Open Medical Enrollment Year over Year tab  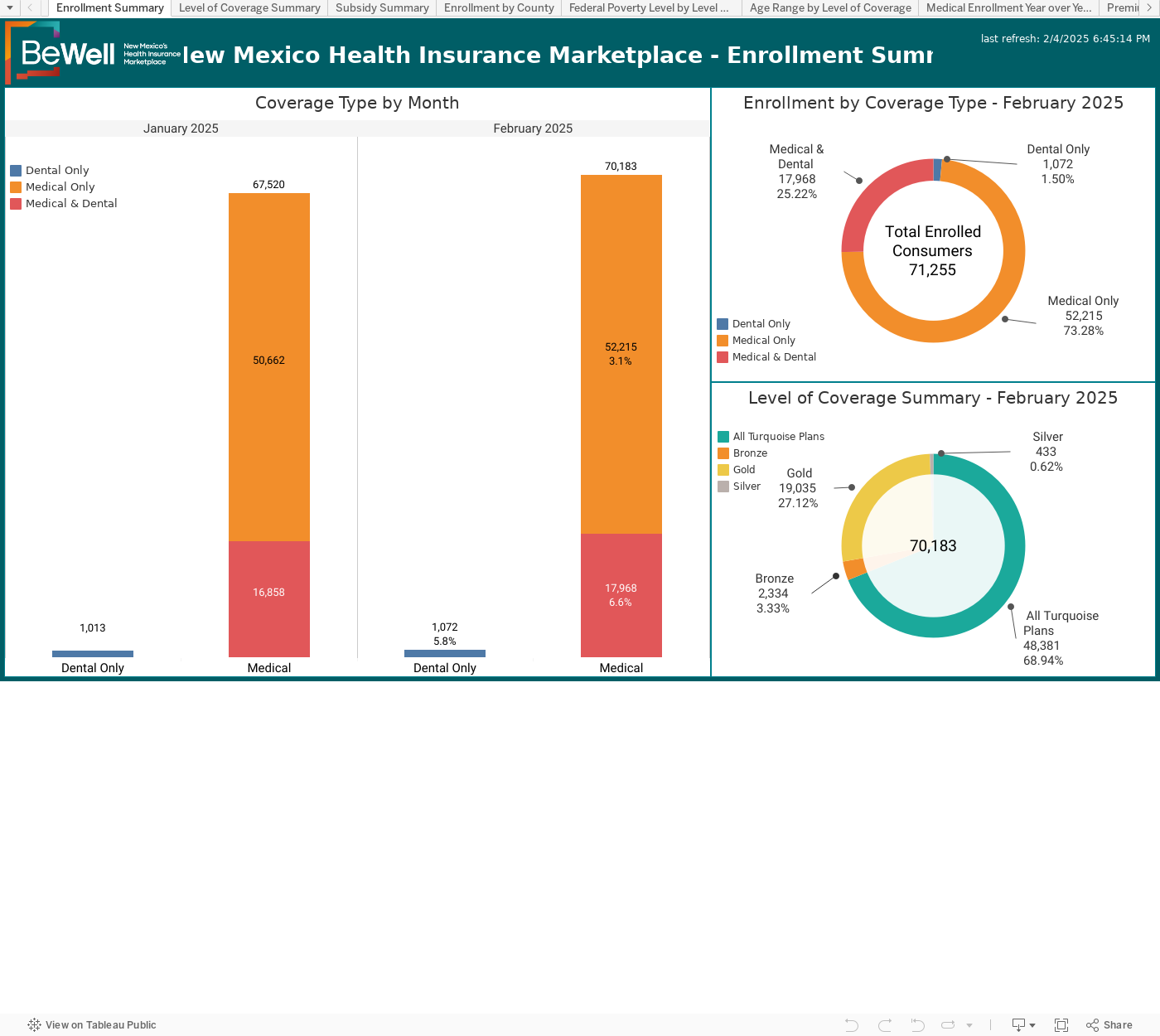(x=1008, y=8)
